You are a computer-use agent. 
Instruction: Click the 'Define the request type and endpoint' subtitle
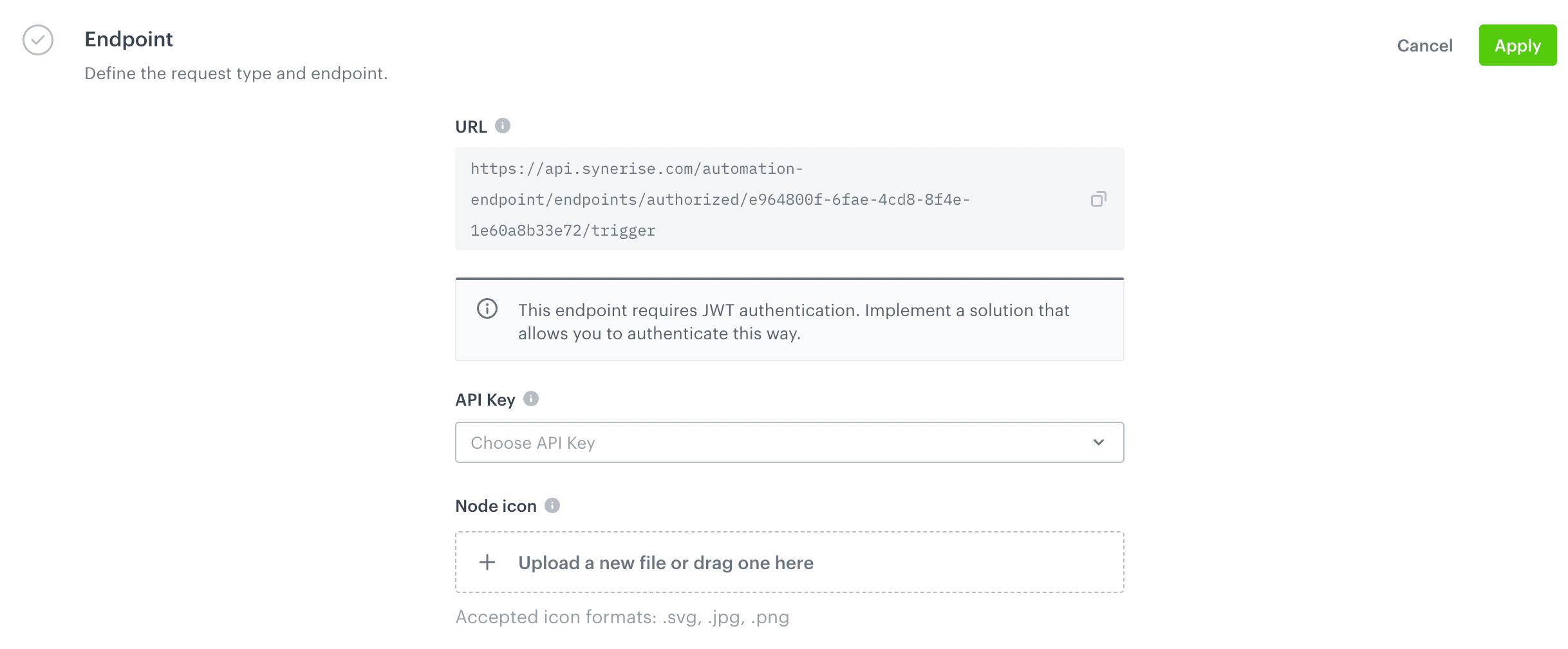pyautogui.click(x=236, y=73)
